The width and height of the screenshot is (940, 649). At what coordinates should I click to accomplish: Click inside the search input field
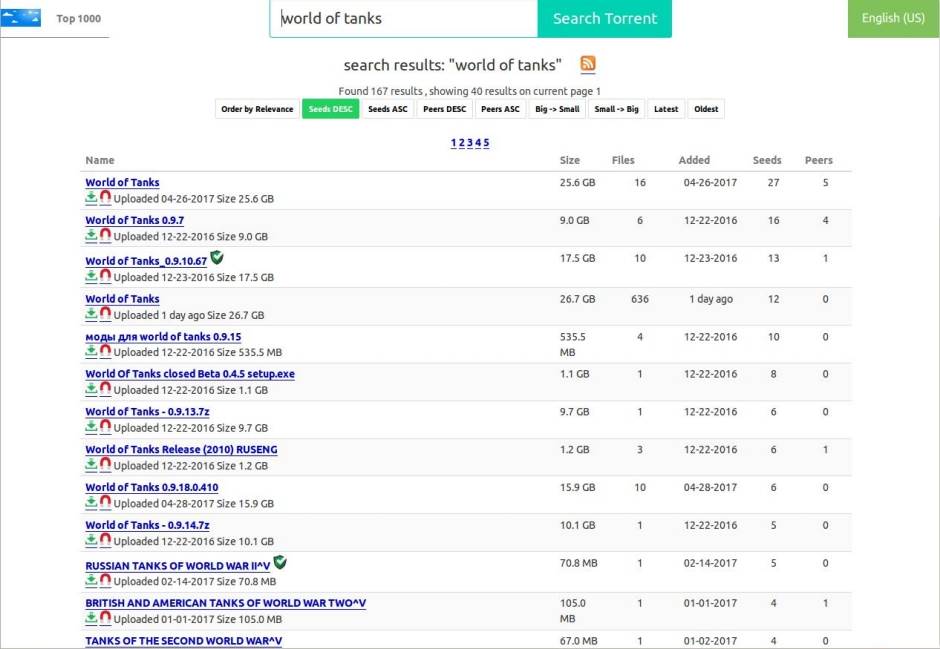pyautogui.click(x=400, y=17)
